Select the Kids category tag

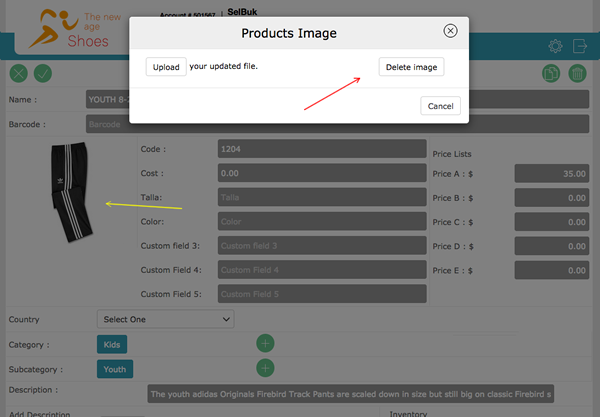coord(112,344)
